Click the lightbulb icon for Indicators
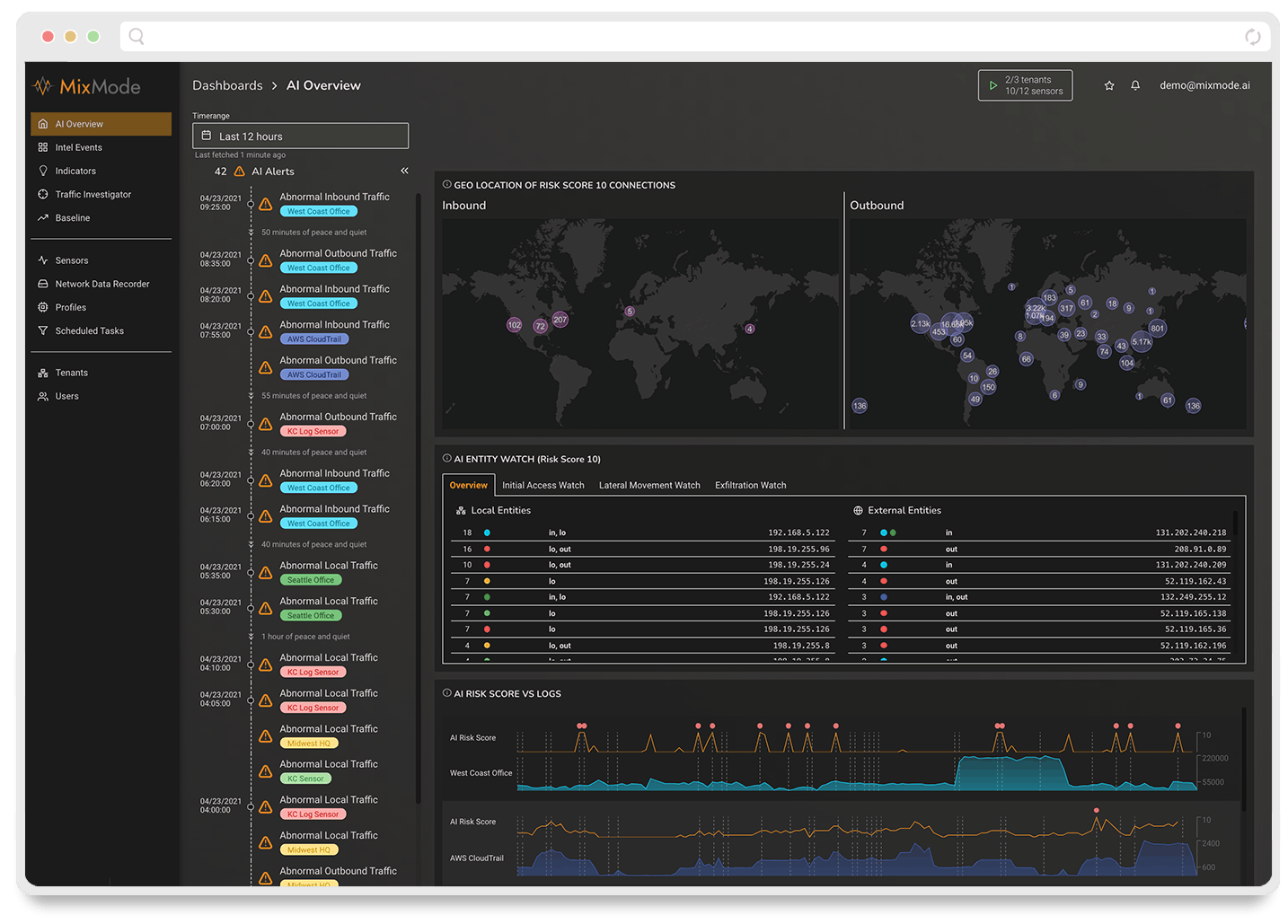The width and height of the screenshot is (1288, 924). pos(43,171)
